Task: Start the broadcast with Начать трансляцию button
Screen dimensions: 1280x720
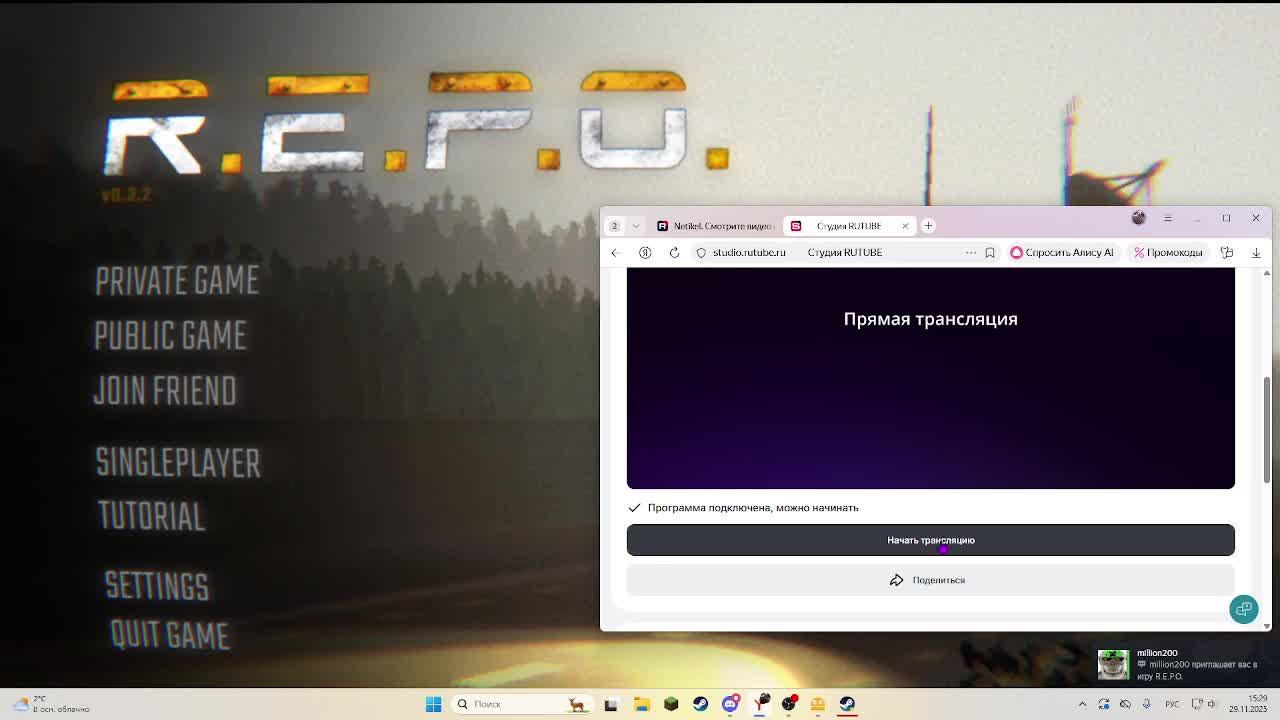Action: (x=930, y=540)
